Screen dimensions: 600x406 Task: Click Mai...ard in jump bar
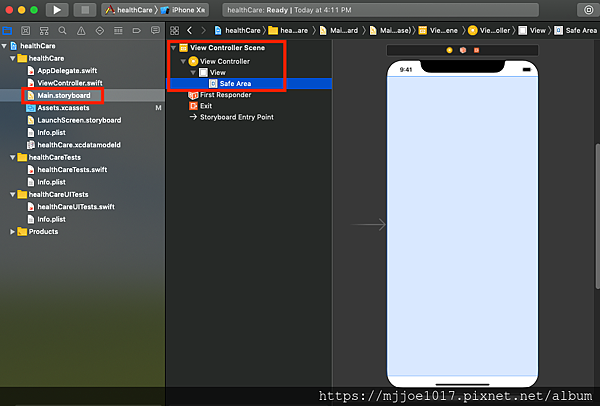point(339,31)
